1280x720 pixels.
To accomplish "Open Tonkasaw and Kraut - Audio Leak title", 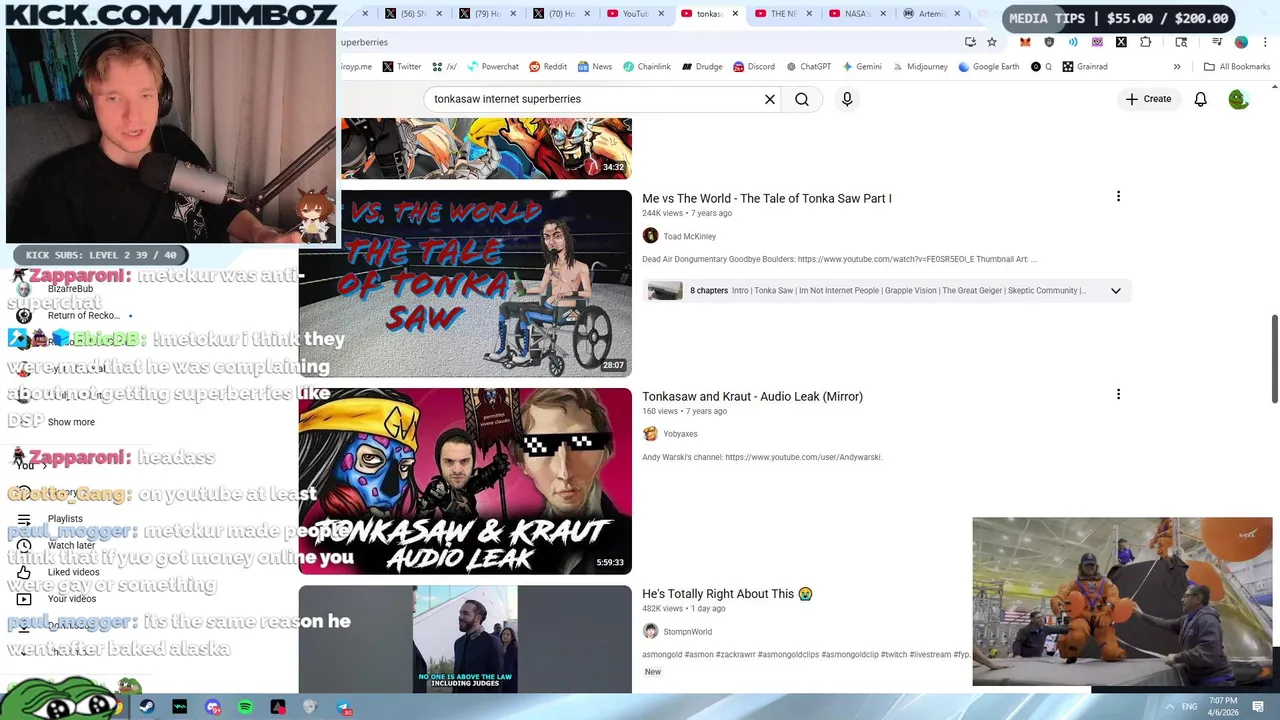I will tap(752, 396).
